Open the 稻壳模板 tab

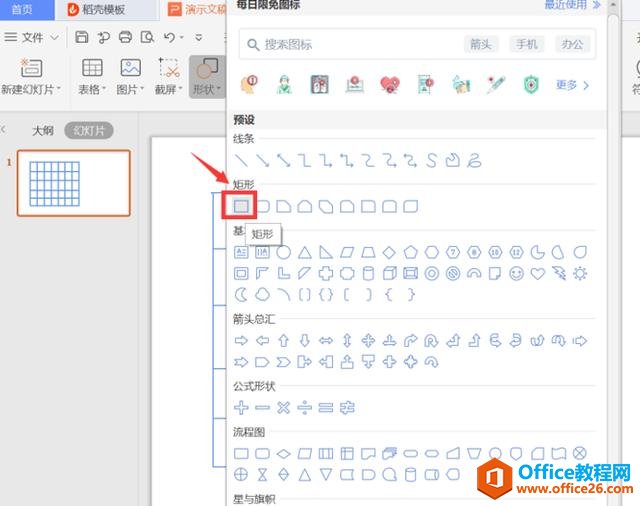[96, 9]
